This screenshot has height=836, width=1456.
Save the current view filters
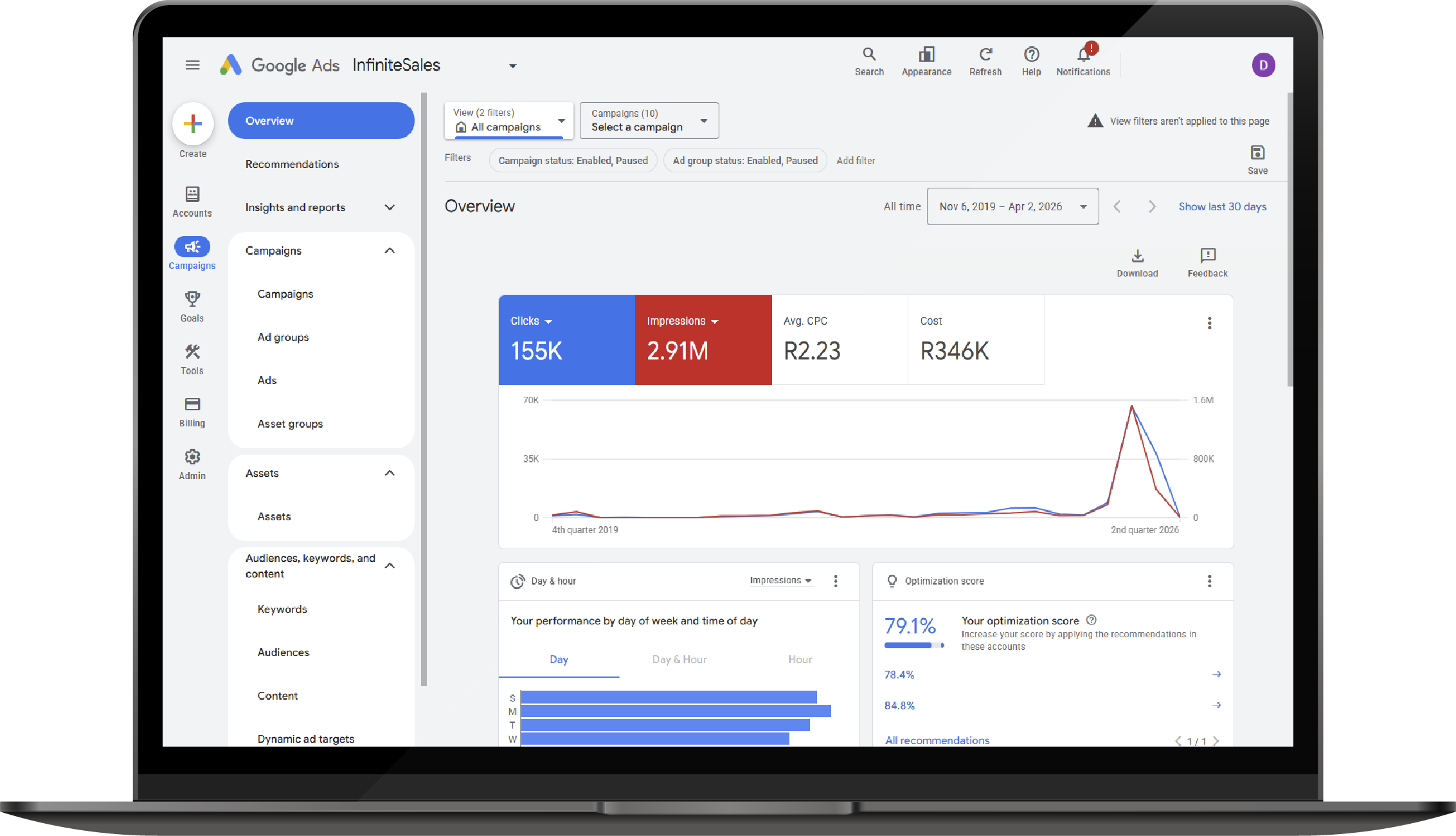[1257, 153]
